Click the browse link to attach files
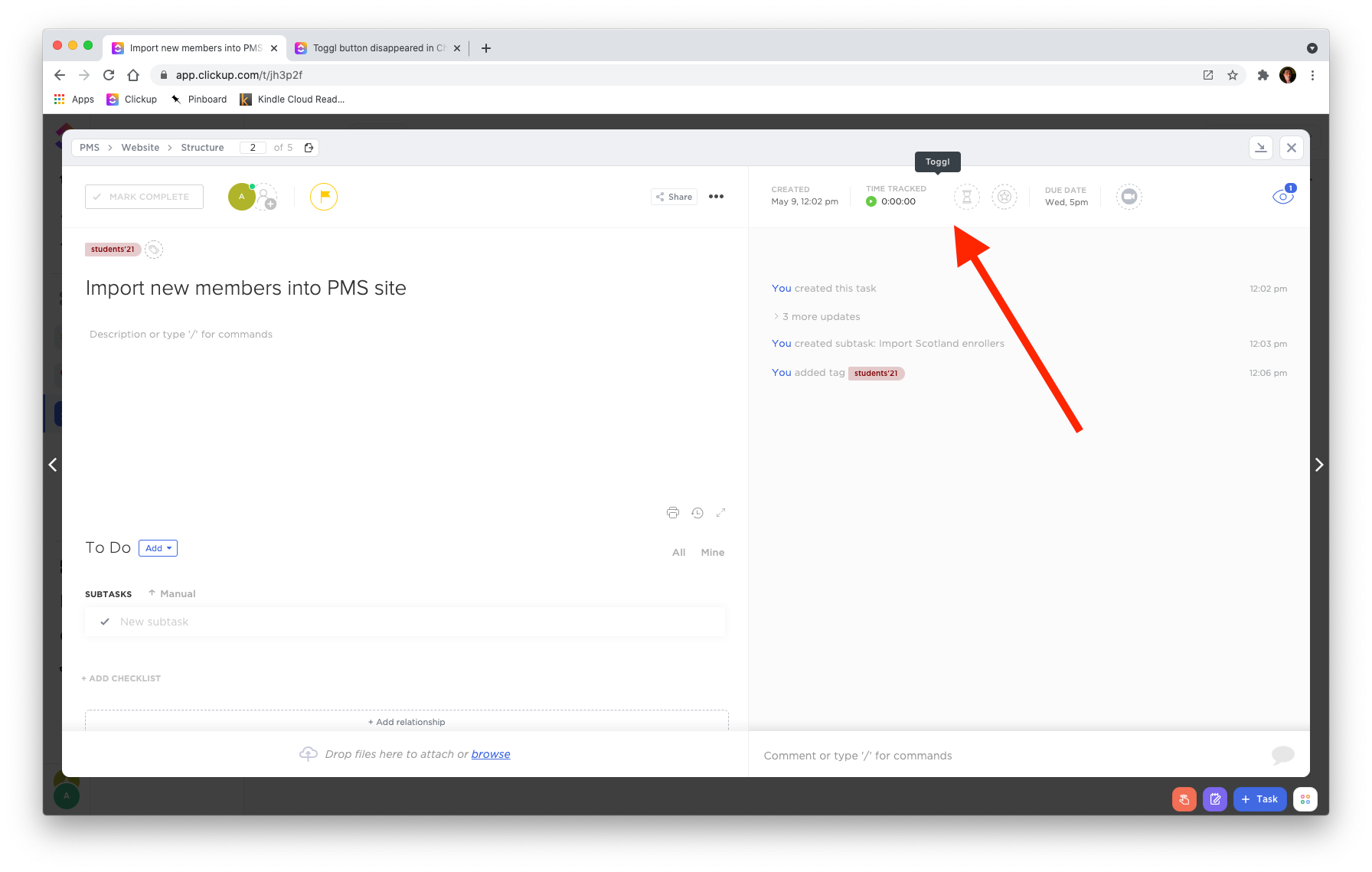The height and width of the screenshot is (872, 1372). click(491, 754)
